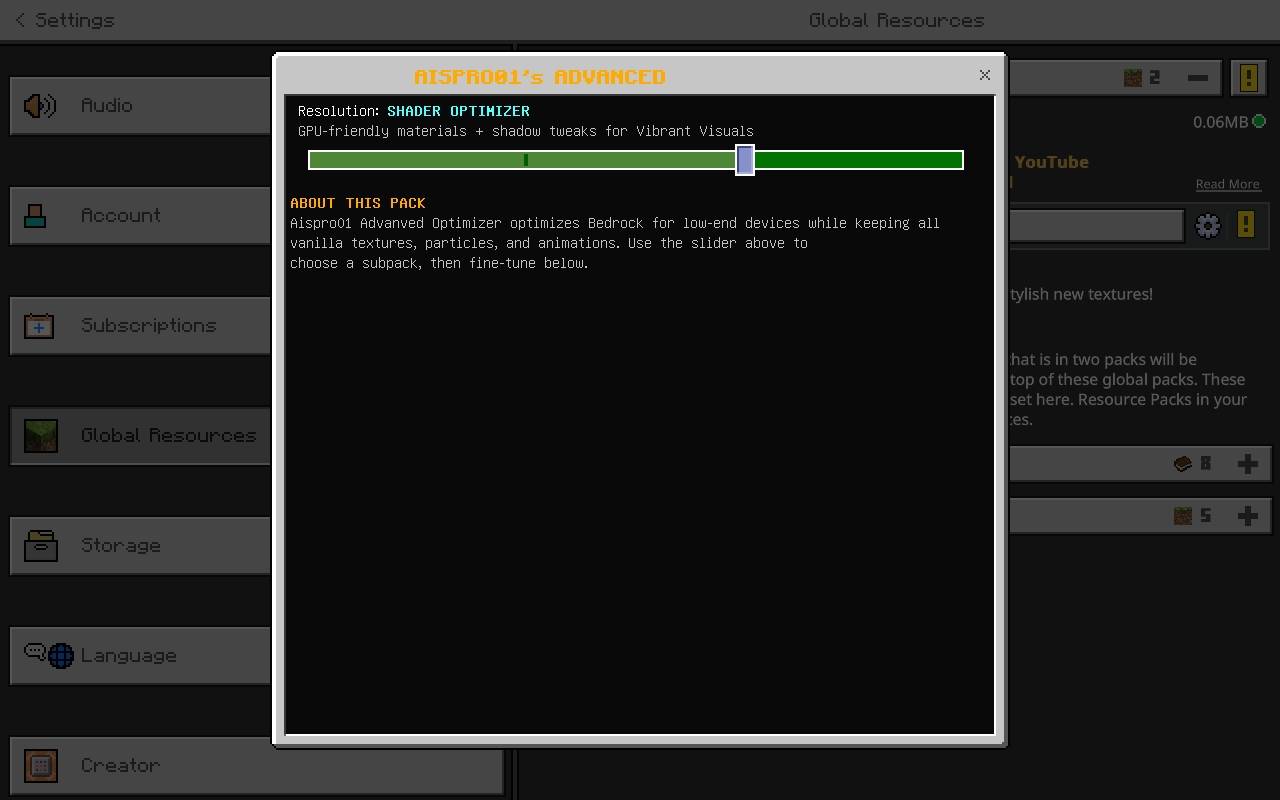Click yellow warning icon beside active packs

[1249, 77]
